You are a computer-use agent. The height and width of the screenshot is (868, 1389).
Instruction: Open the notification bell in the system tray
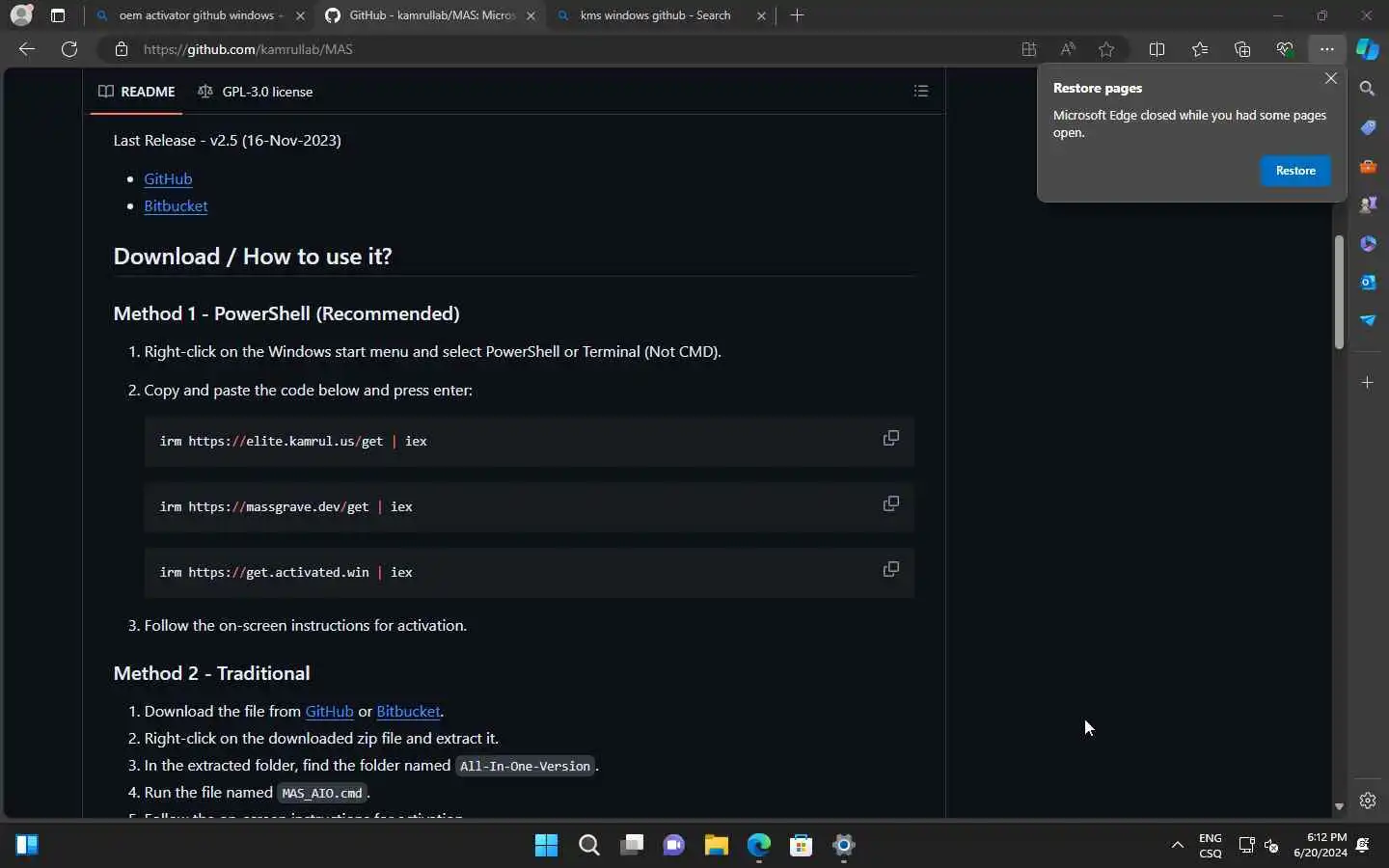coord(1363,845)
